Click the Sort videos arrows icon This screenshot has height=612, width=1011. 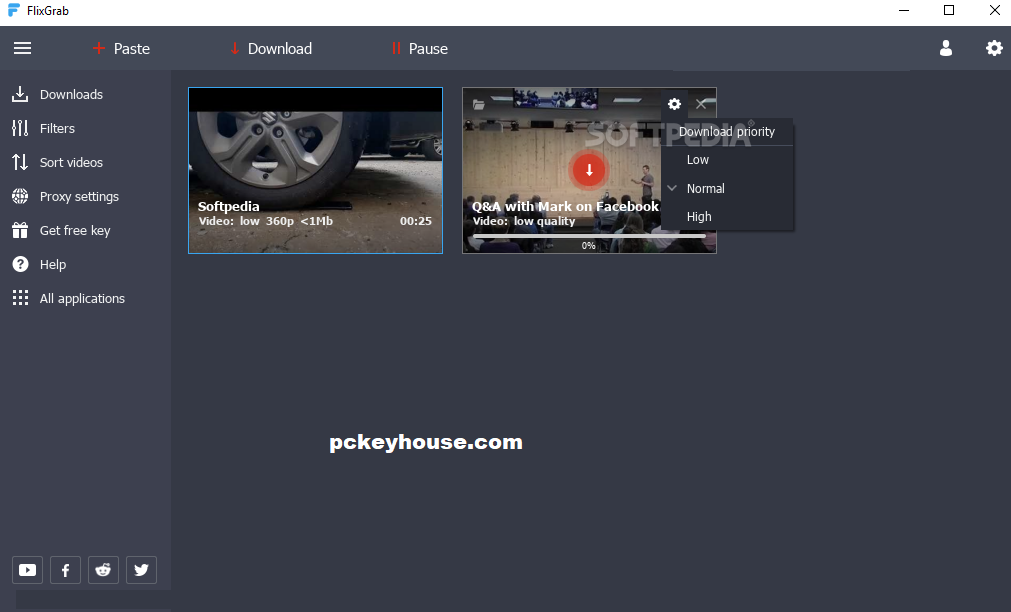tap(20, 162)
